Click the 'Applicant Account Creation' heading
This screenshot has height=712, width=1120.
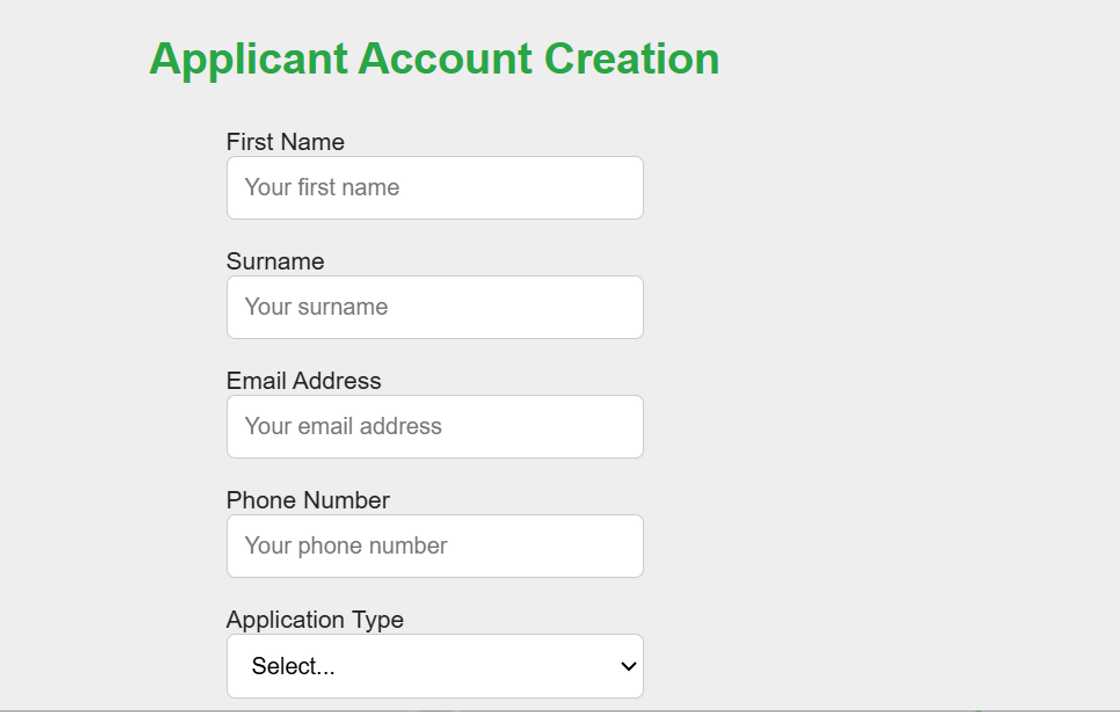[x=433, y=58]
